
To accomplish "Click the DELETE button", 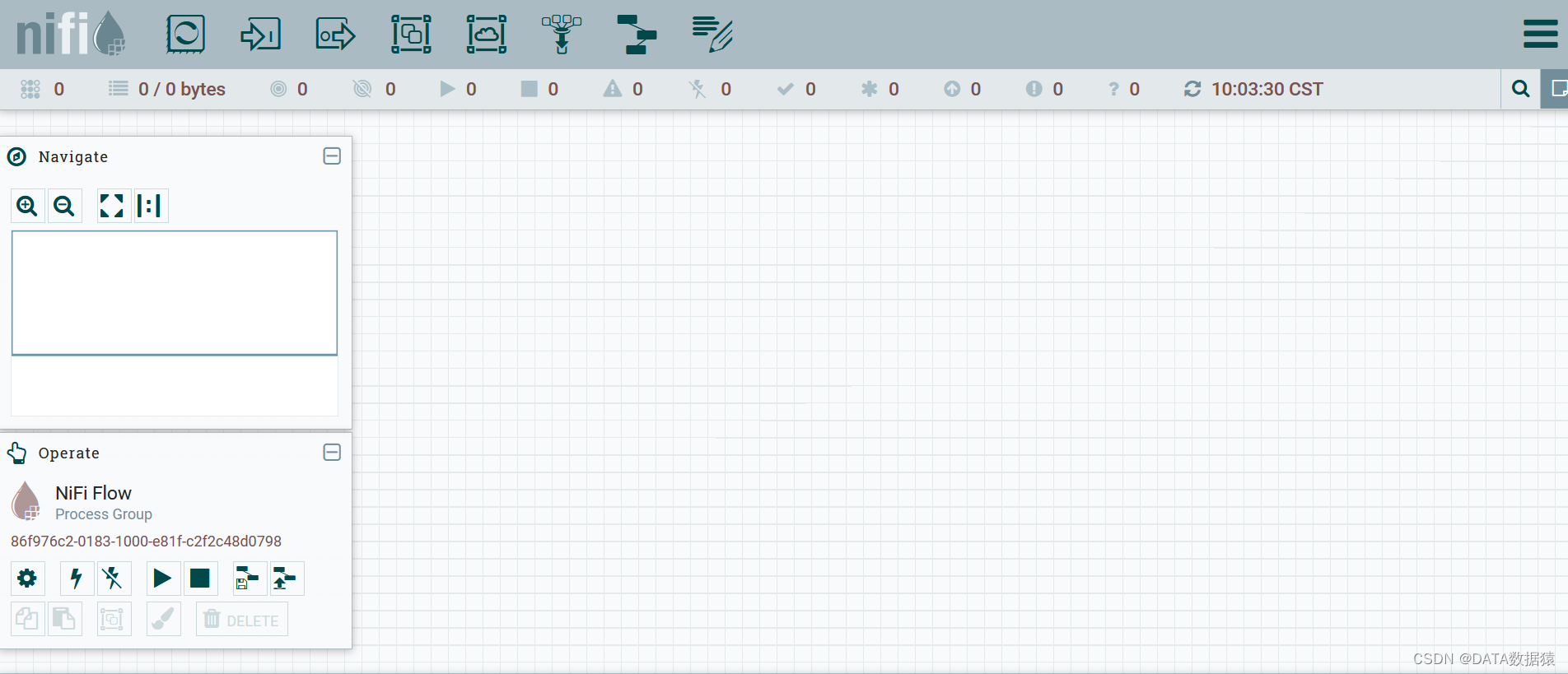I will pos(242,619).
